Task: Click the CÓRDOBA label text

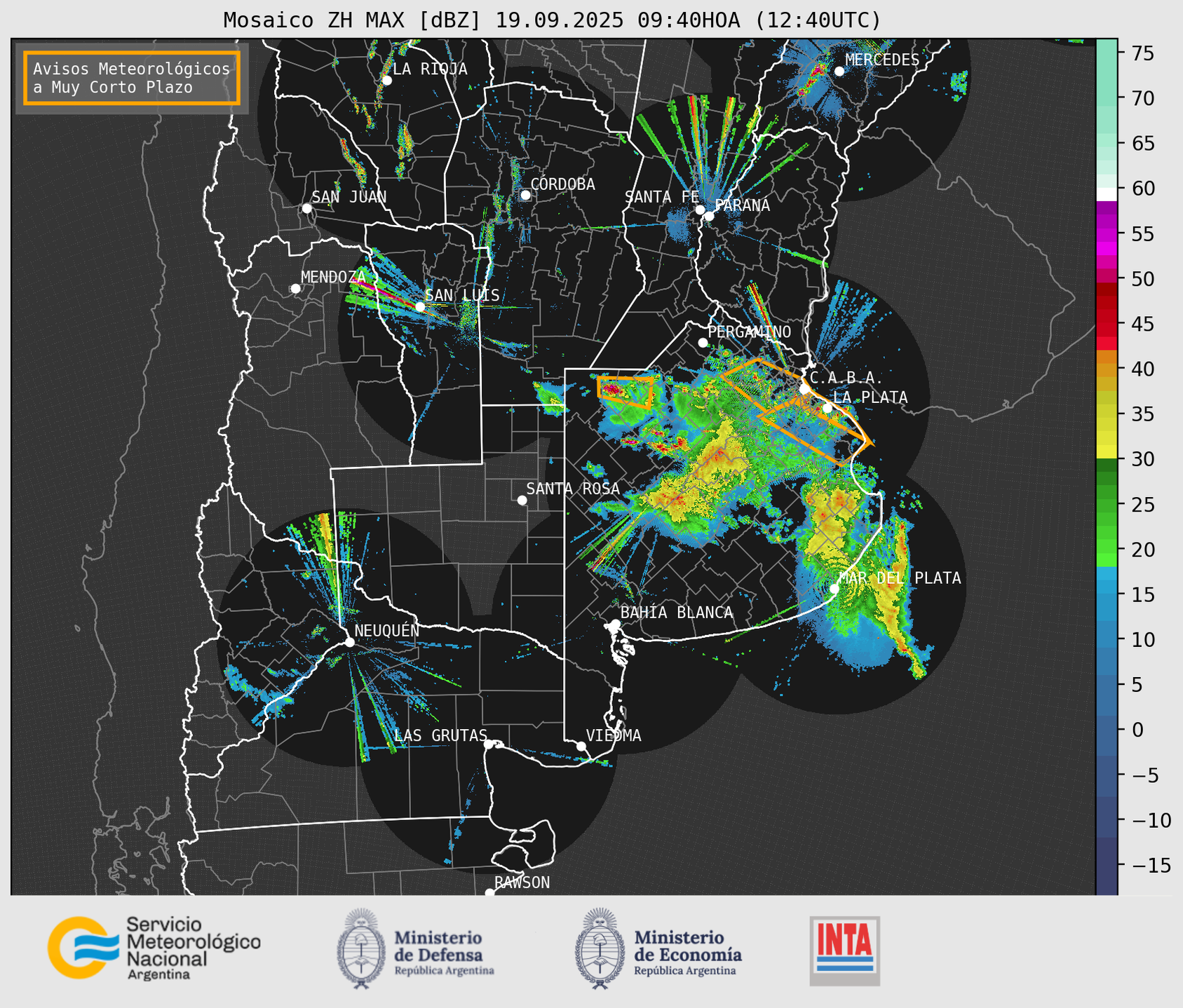Action: tap(562, 184)
